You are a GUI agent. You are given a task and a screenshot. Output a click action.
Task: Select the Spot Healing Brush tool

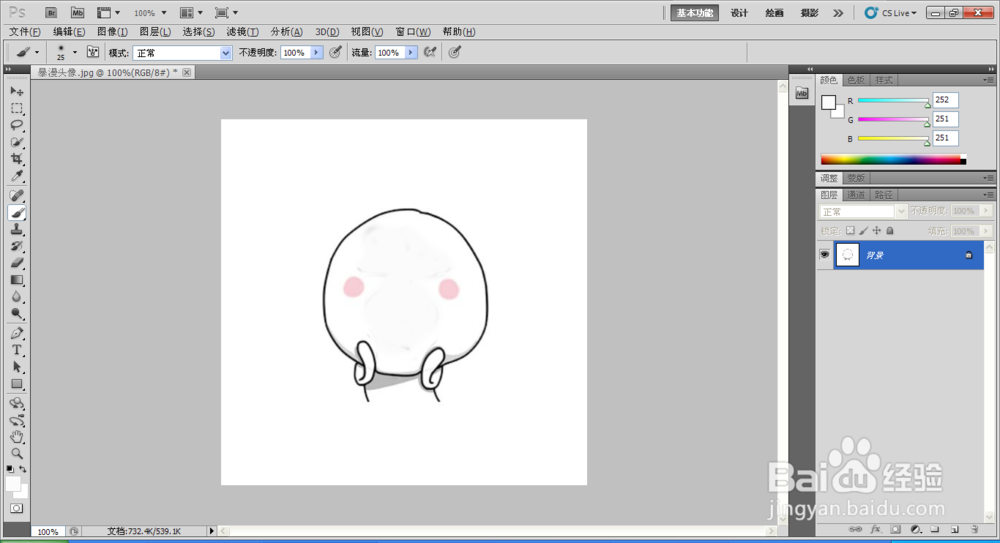tap(17, 196)
